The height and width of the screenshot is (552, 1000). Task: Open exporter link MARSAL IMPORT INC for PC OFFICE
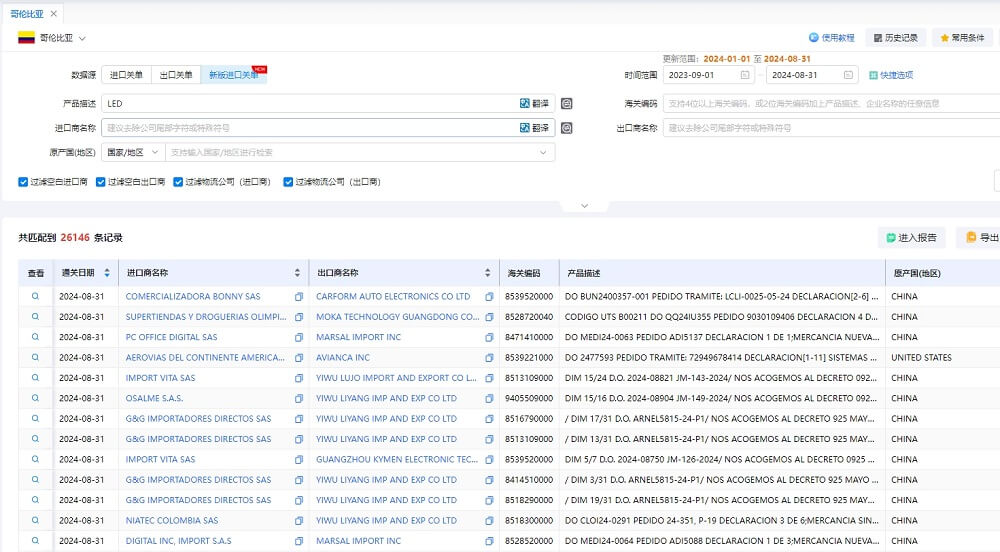click(358, 337)
